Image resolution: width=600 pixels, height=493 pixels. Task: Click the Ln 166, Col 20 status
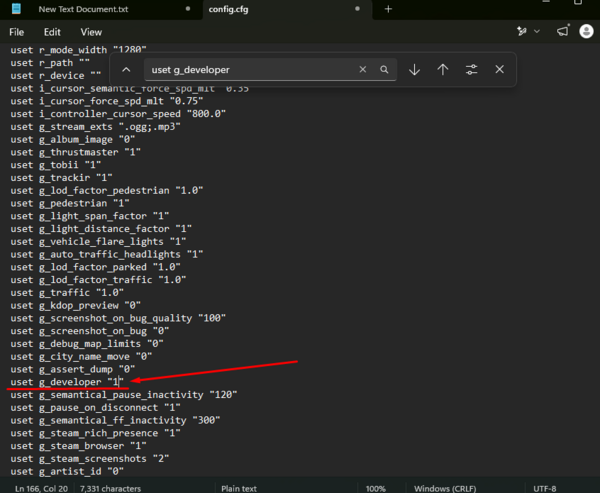[41, 488]
